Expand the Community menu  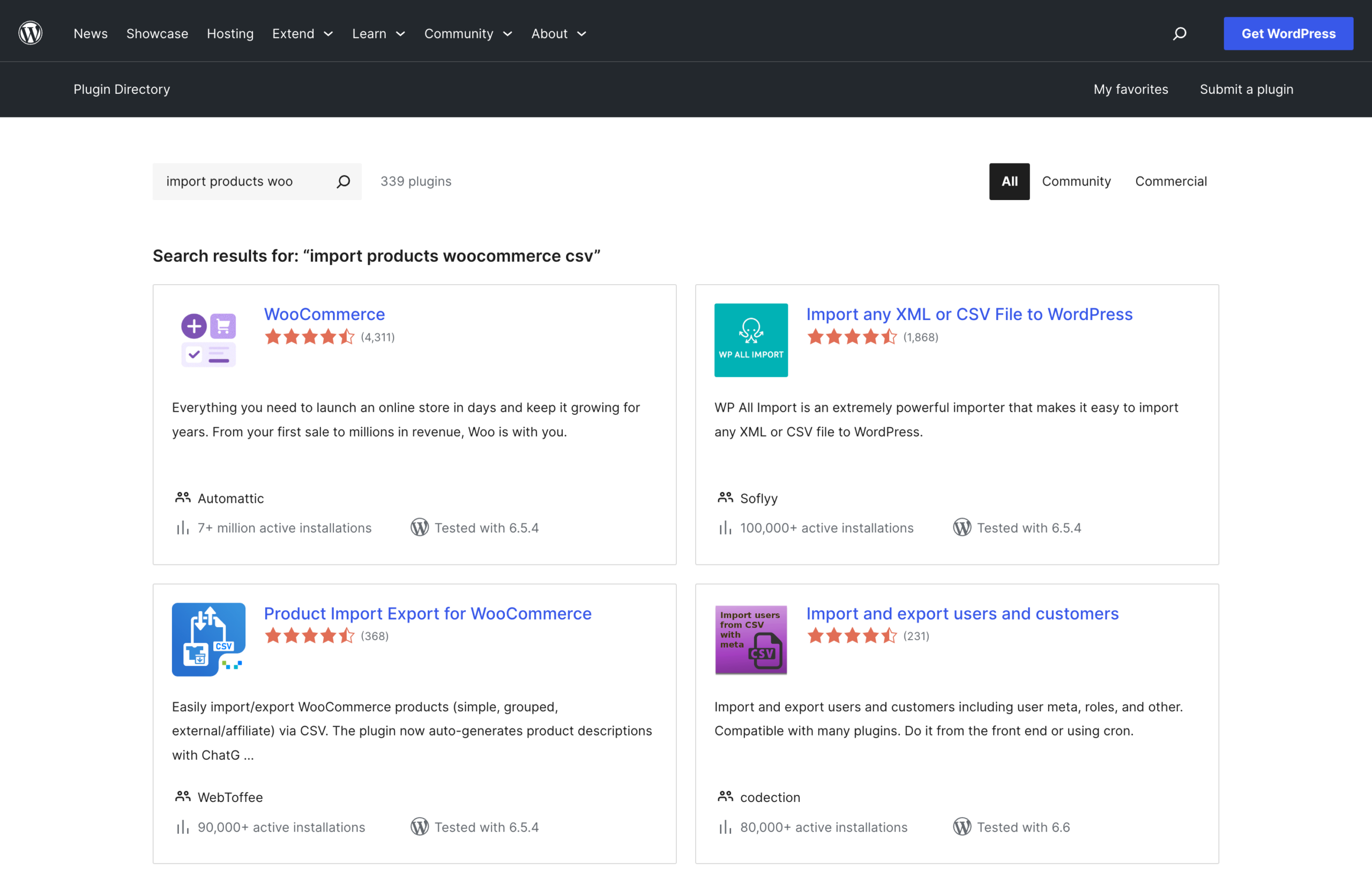[467, 34]
